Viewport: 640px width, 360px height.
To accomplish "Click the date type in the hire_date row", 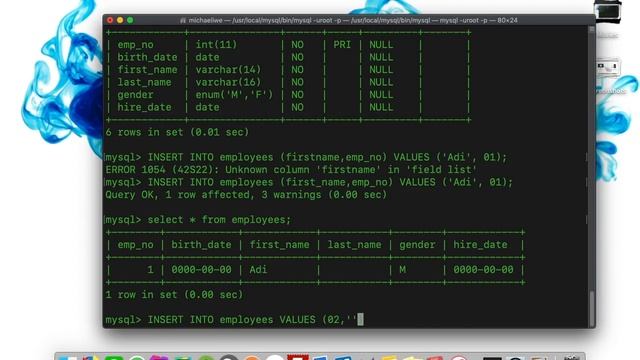I will point(207,107).
